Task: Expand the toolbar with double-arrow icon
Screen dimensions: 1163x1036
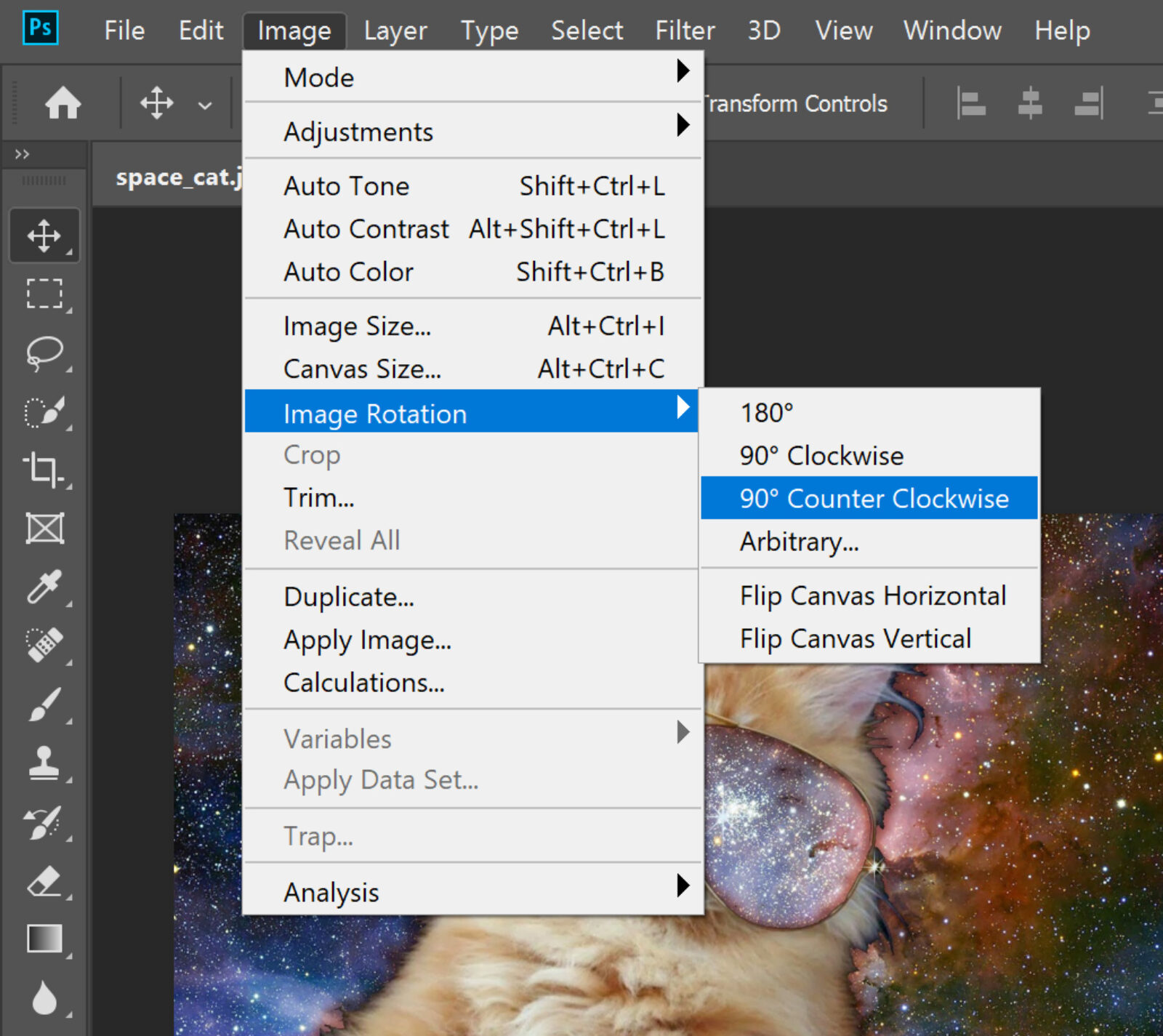Action: (x=23, y=154)
